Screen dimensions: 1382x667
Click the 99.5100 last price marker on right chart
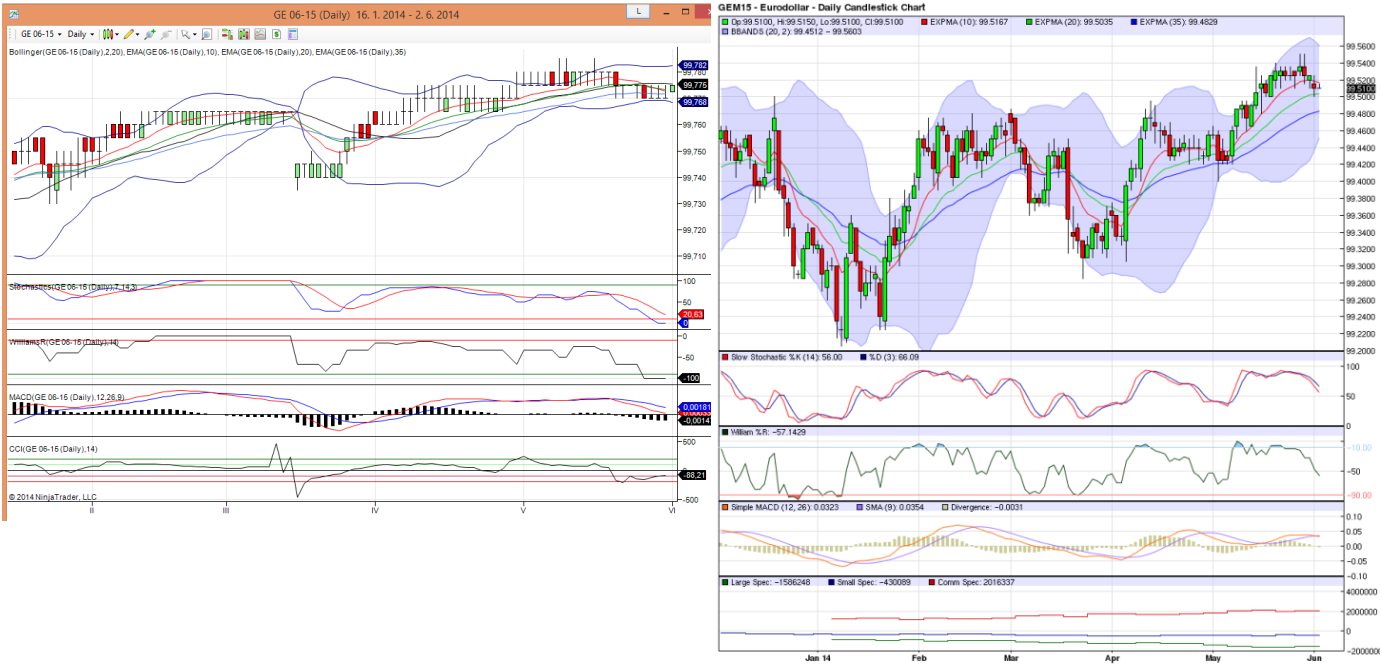(1361, 89)
